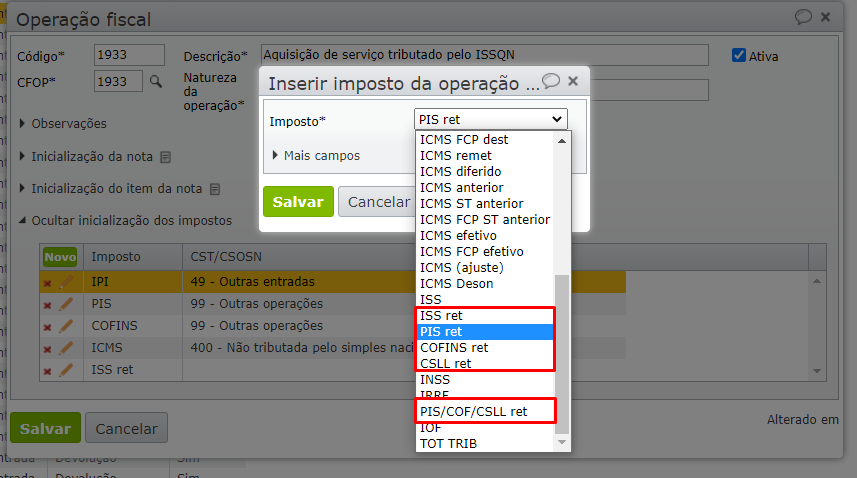Select highlighted PIS ret option

click(485, 332)
